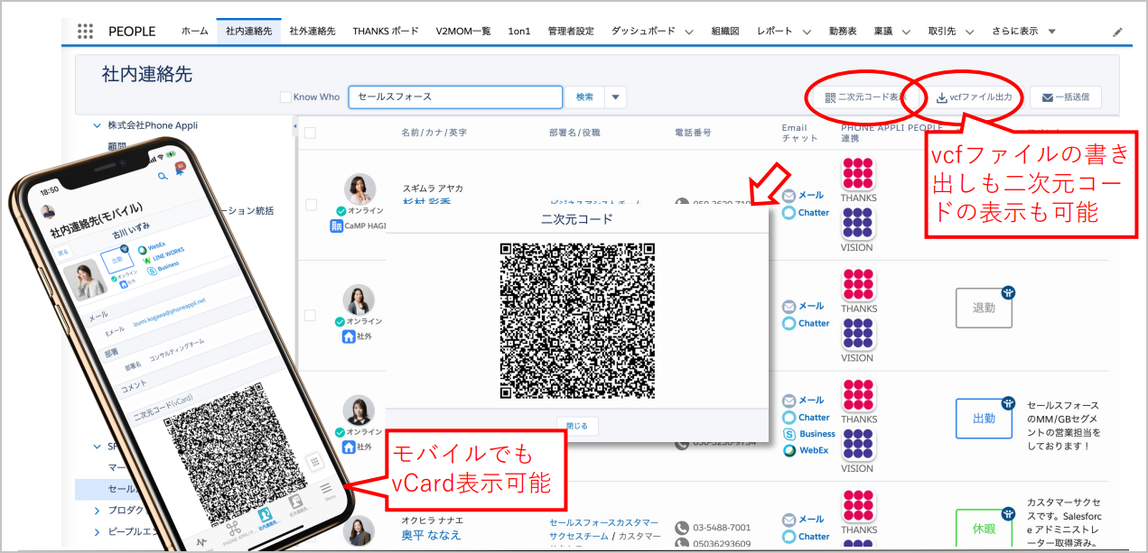
Task: Open the THANKS ボード tab
Action: (385, 31)
